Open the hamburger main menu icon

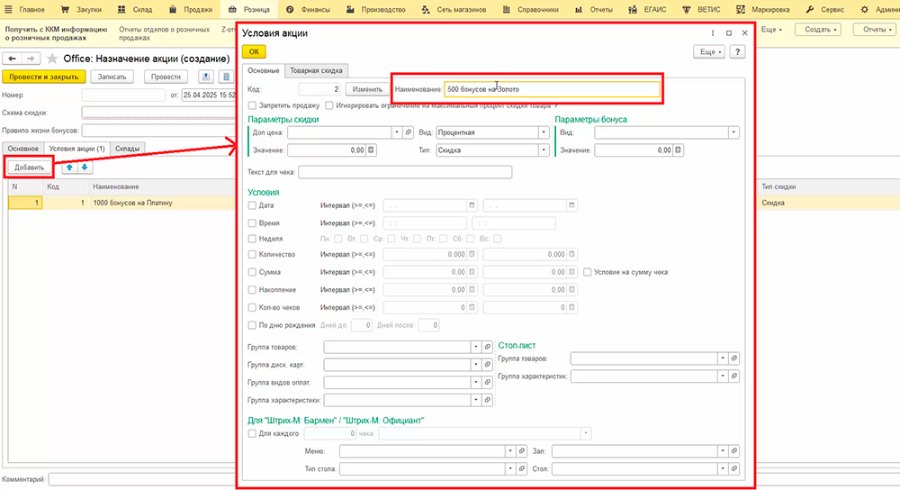point(8,9)
